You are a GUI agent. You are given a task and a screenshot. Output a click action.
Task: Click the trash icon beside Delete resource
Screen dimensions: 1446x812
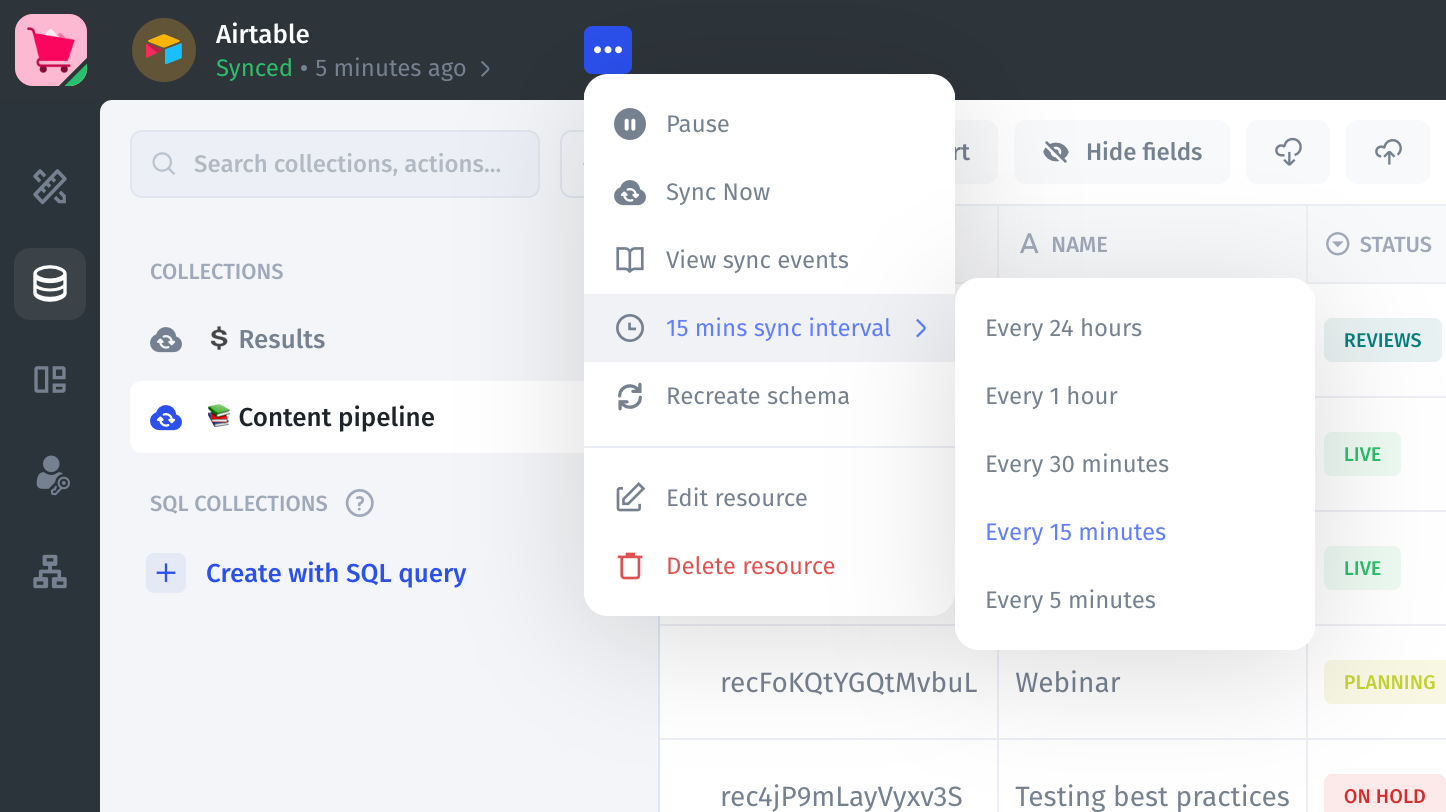click(x=630, y=566)
